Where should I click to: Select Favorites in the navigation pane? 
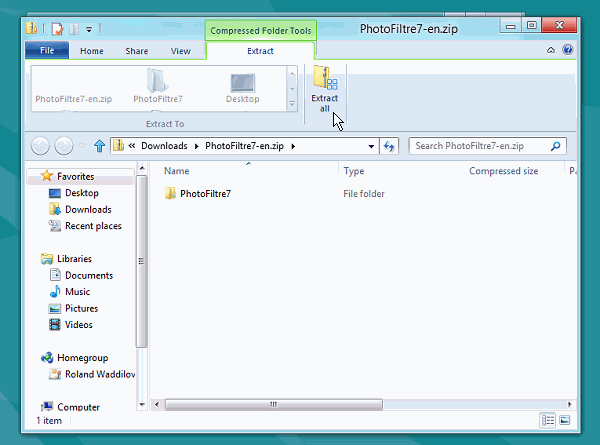[75, 176]
